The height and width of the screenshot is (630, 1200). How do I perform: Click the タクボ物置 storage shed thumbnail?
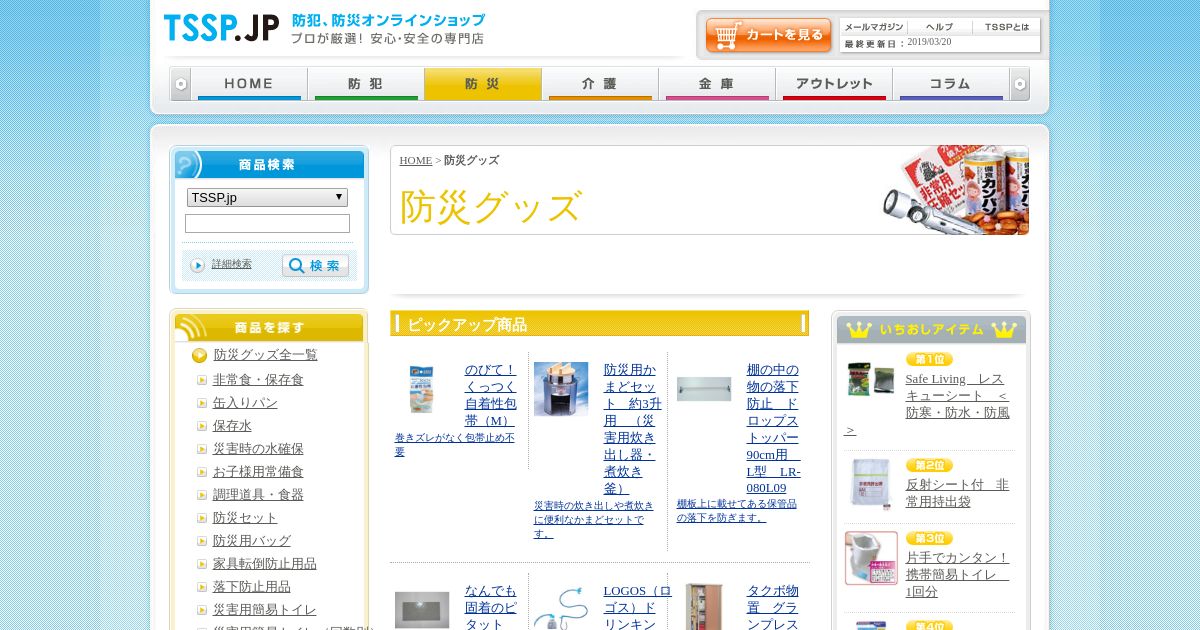pyautogui.click(x=704, y=607)
